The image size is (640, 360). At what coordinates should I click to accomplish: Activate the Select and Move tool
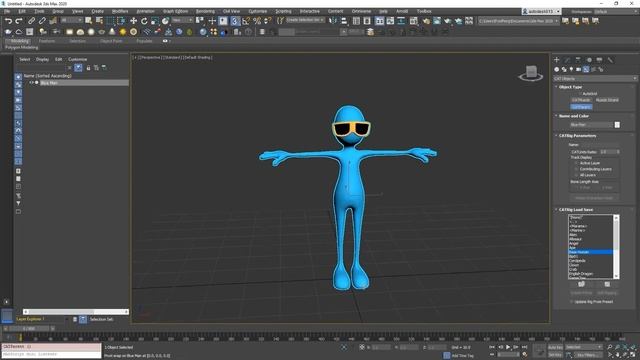click(x=133, y=21)
